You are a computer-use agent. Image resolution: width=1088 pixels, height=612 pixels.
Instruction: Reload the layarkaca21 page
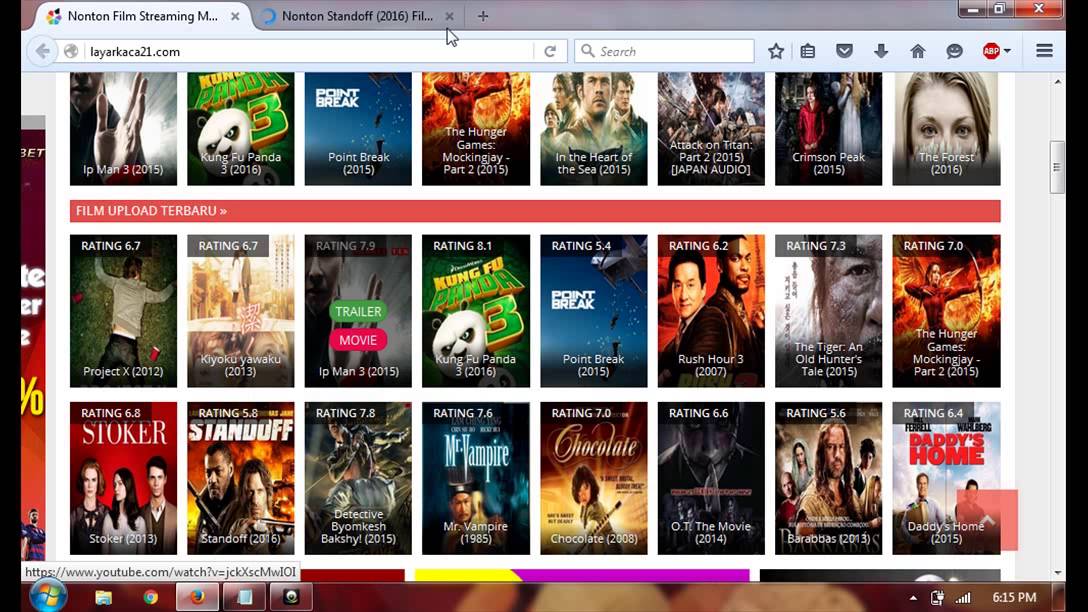550,51
